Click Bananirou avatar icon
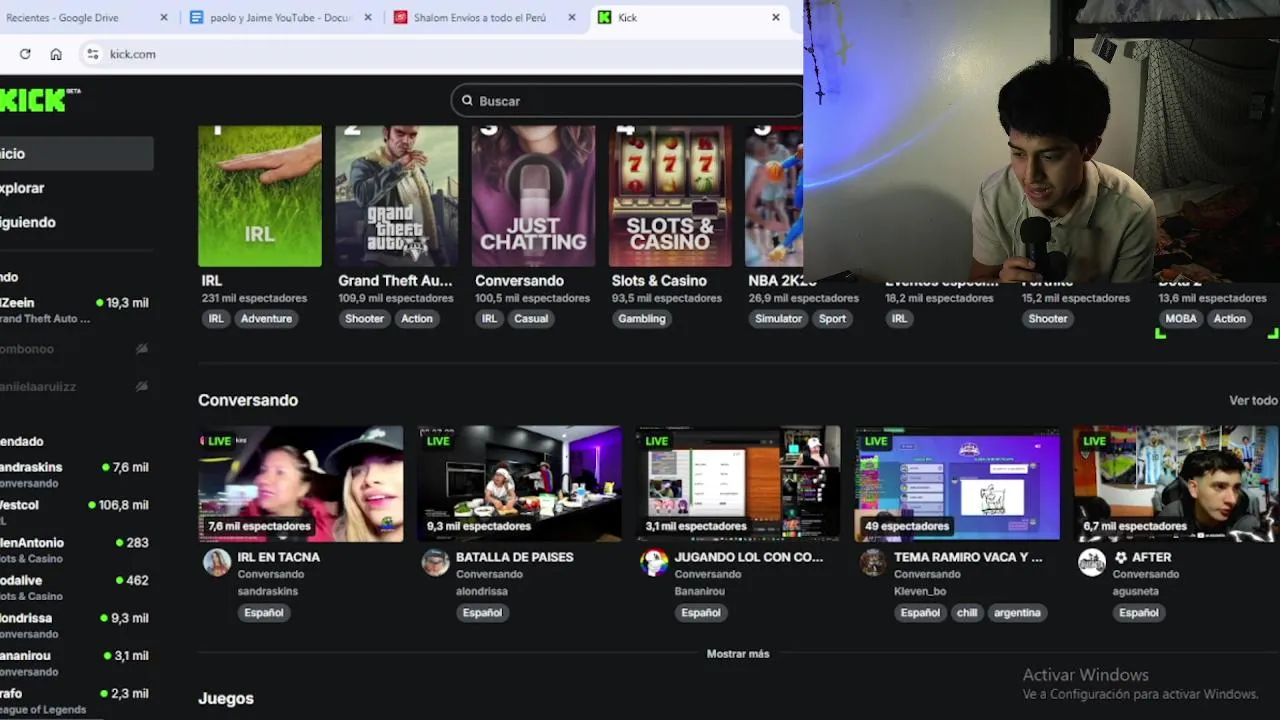The width and height of the screenshot is (1280, 720). (x=654, y=562)
